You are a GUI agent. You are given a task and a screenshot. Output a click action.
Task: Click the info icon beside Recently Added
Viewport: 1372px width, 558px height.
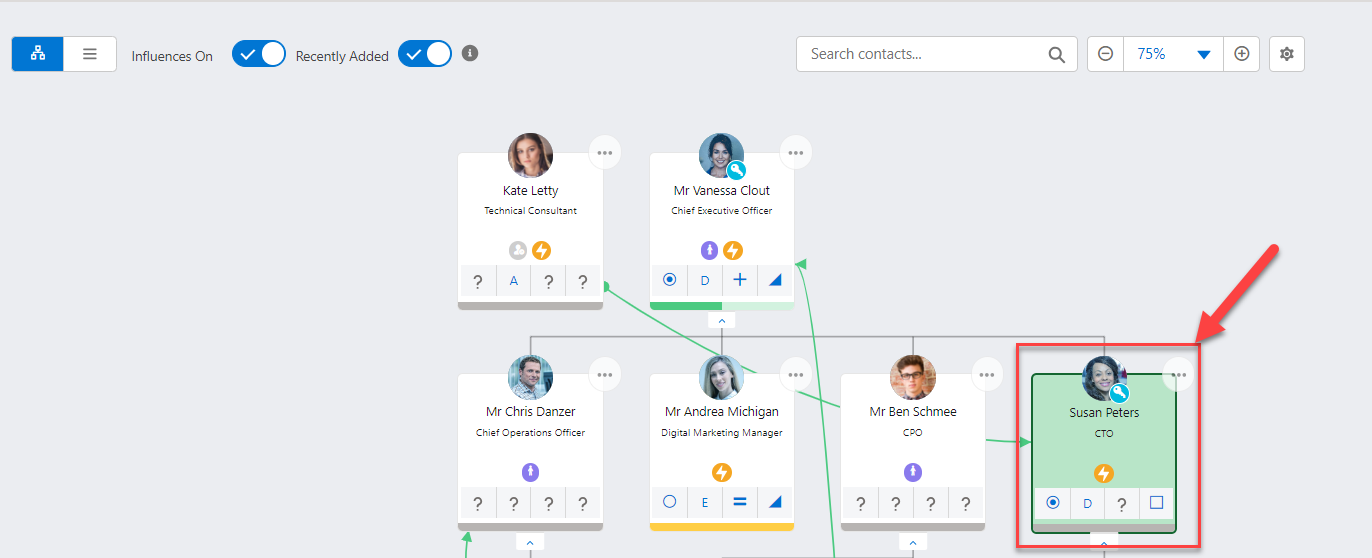[470, 53]
